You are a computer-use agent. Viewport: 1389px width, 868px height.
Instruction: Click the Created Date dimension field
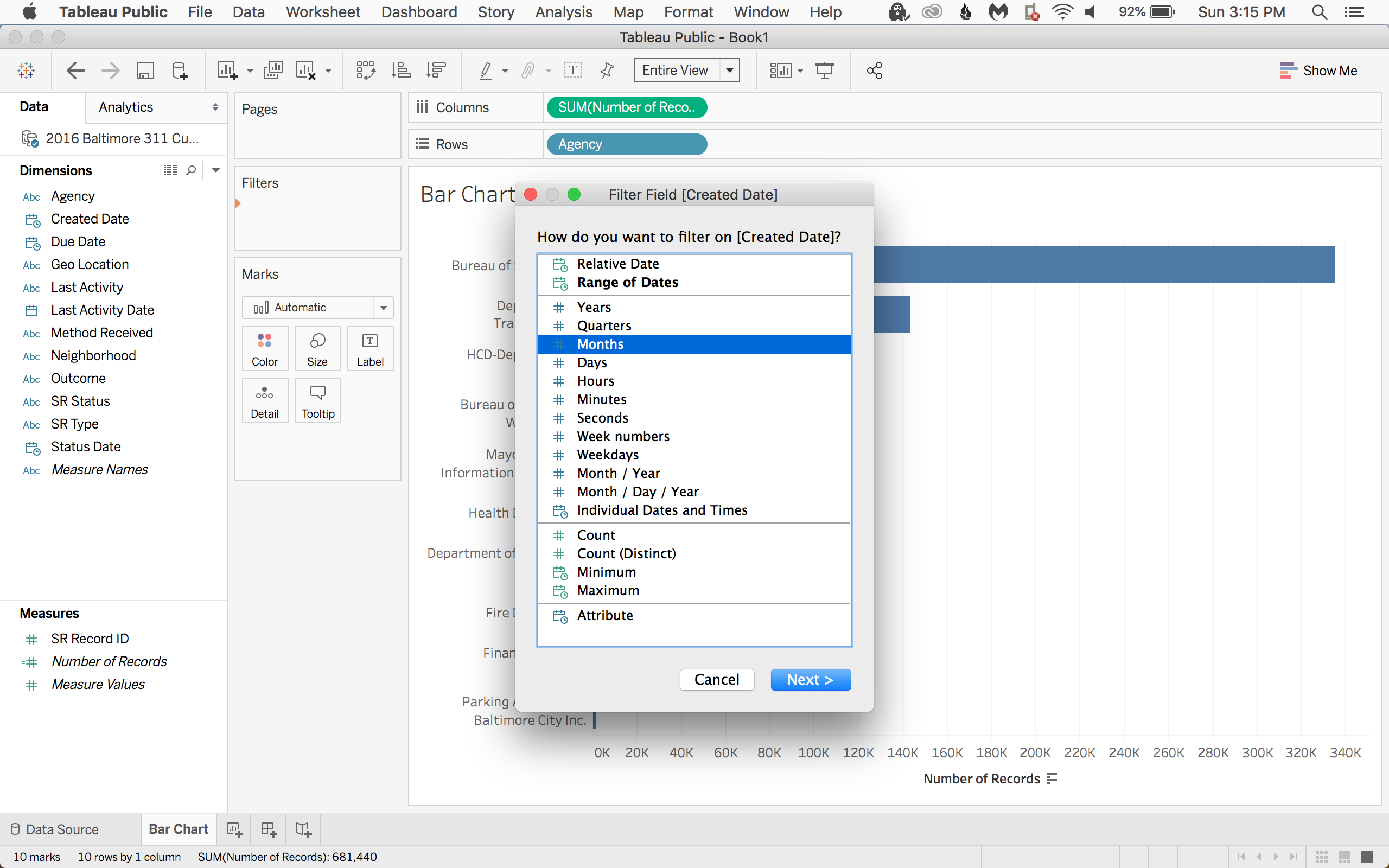point(90,219)
